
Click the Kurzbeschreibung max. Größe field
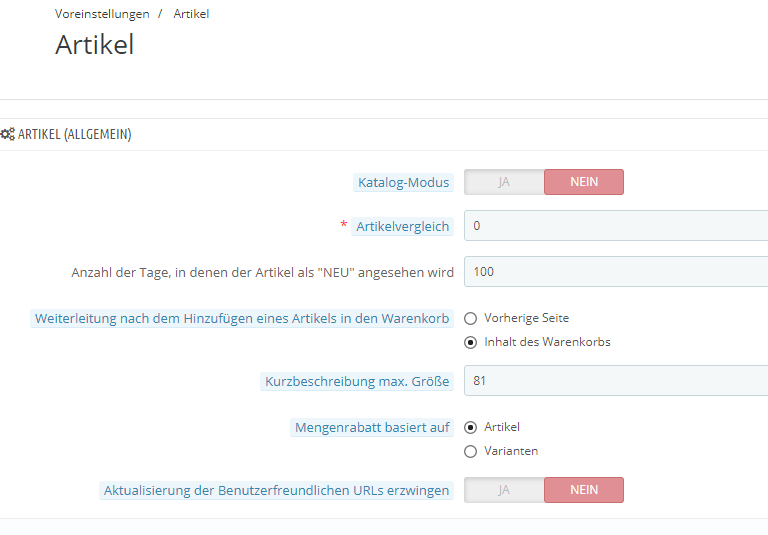[x=616, y=381]
